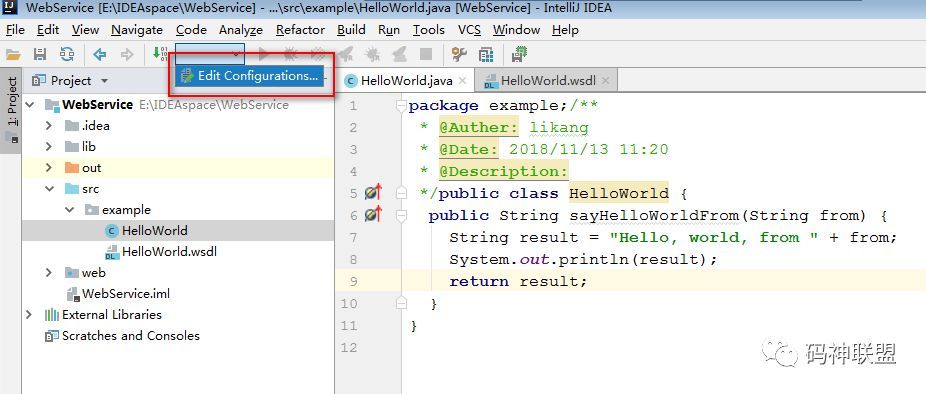Expand External Libraries node arrow
Viewport: 926px width, 394px height.
pyautogui.click(x=29, y=315)
